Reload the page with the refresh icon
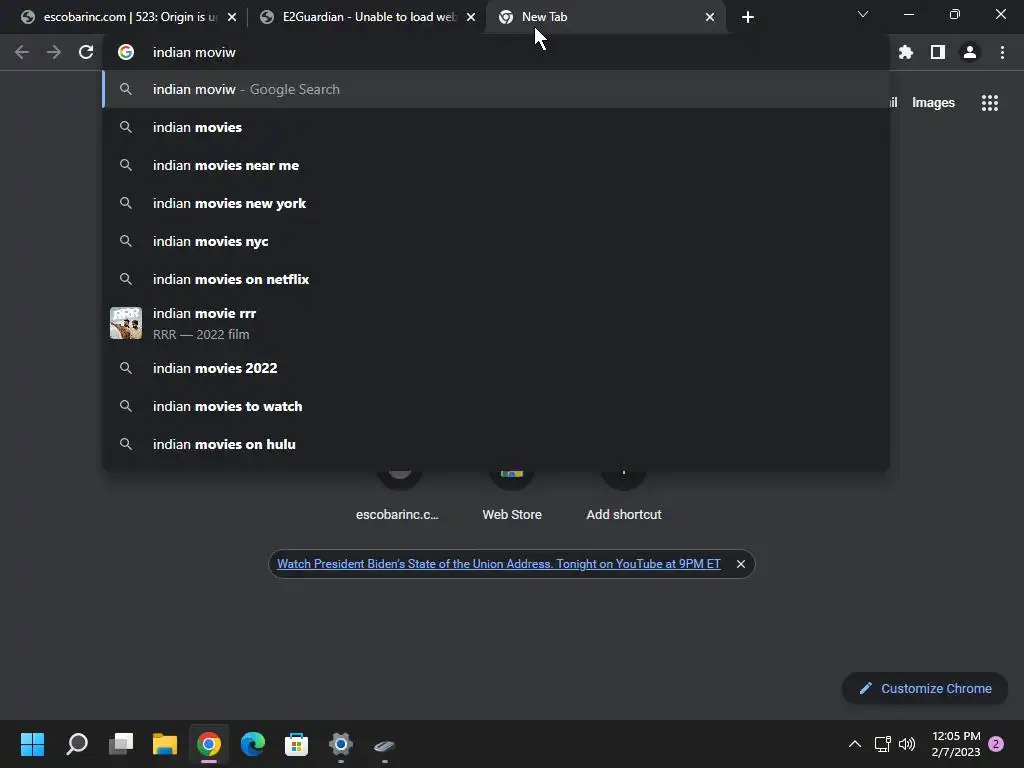Screen dimensions: 1024x768 [x=86, y=52]
